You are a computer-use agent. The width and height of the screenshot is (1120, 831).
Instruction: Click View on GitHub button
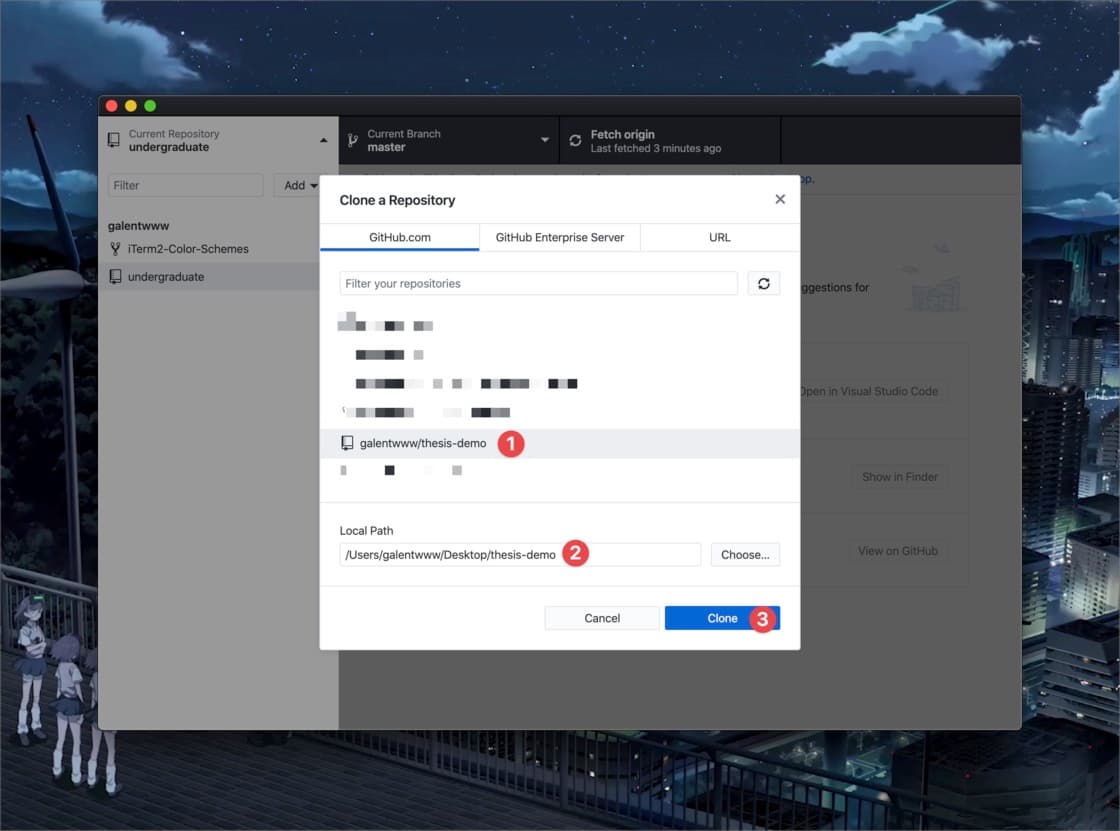pos(898,551)
